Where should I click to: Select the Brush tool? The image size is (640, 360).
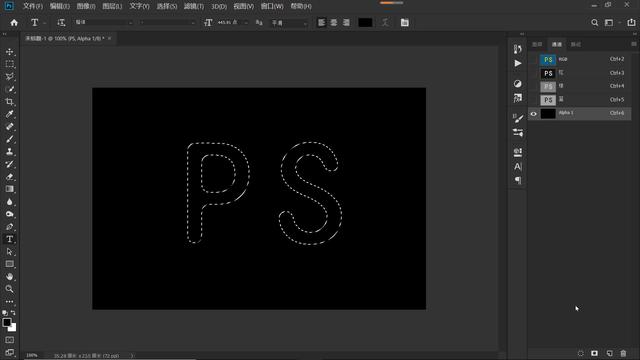point(9,139)
